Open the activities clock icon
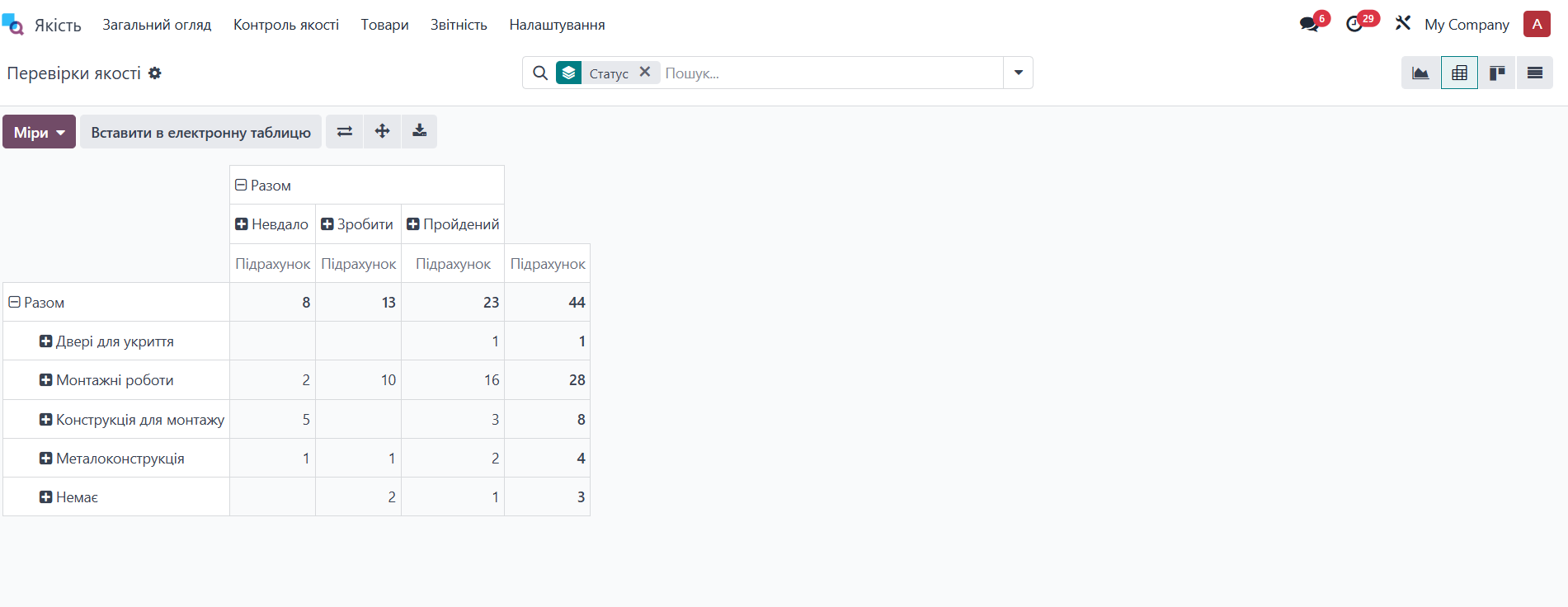The image size is (1568, 607). tap(1354, 25)
